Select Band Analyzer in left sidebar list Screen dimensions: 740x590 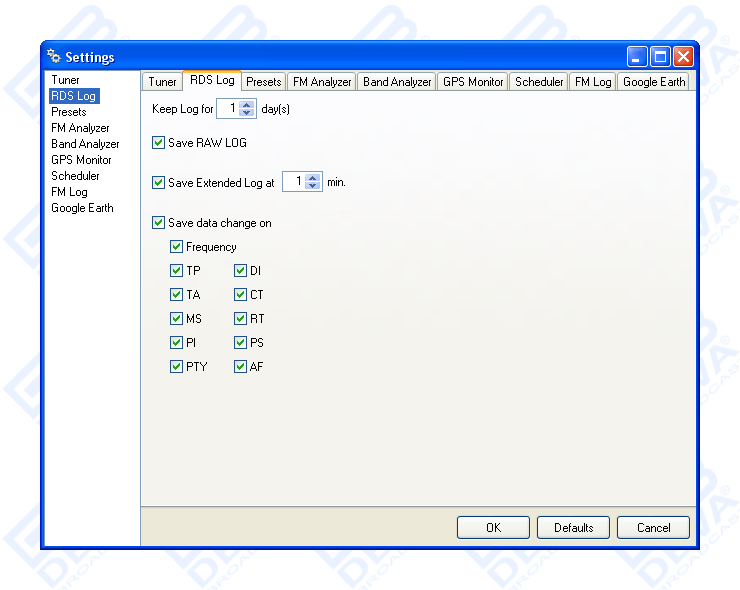pos(85,144)
